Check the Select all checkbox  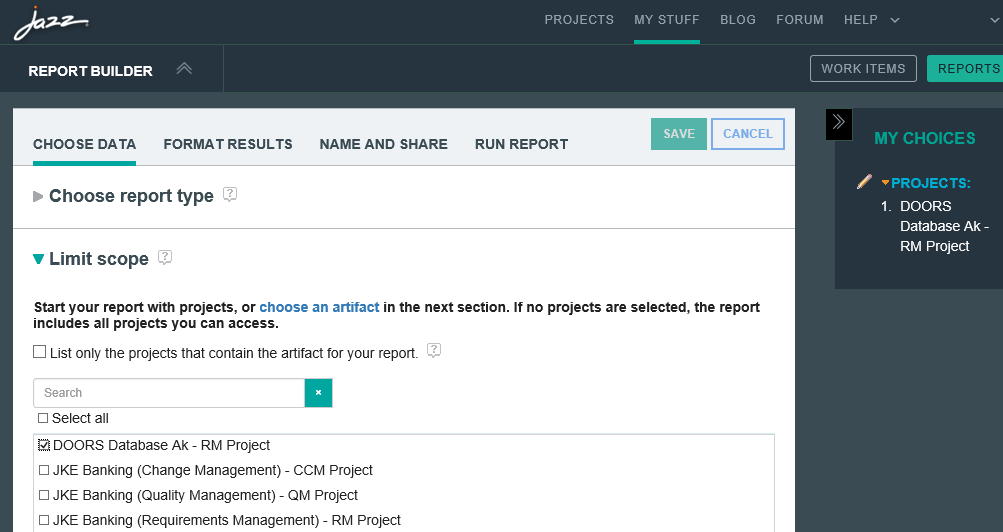pos(43,418)
